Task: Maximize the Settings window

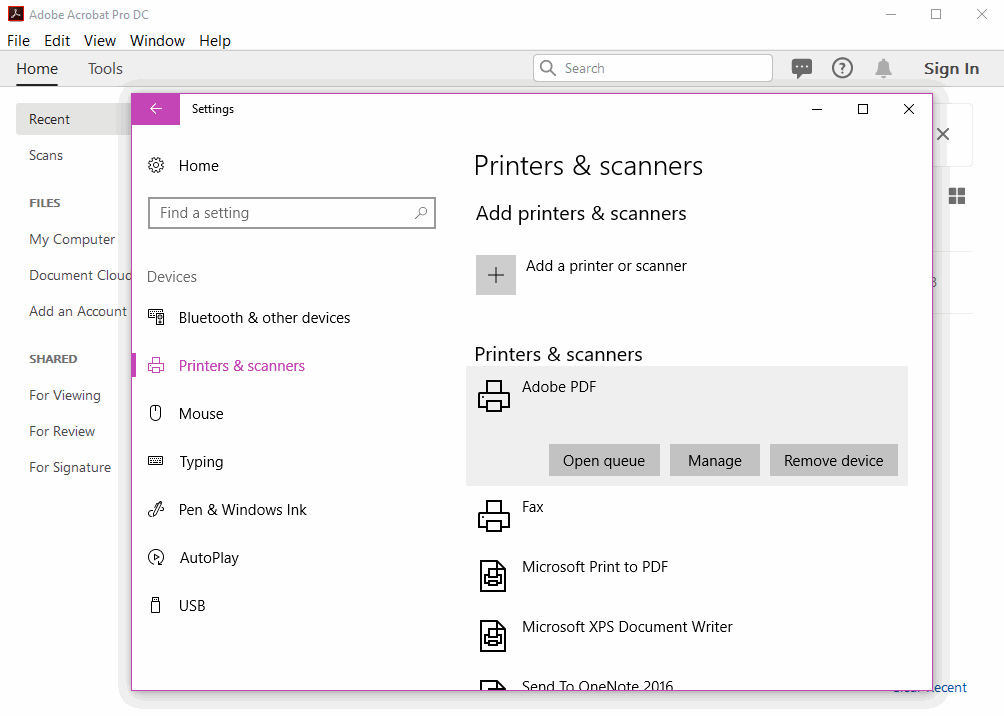Action: coord(862,109)
